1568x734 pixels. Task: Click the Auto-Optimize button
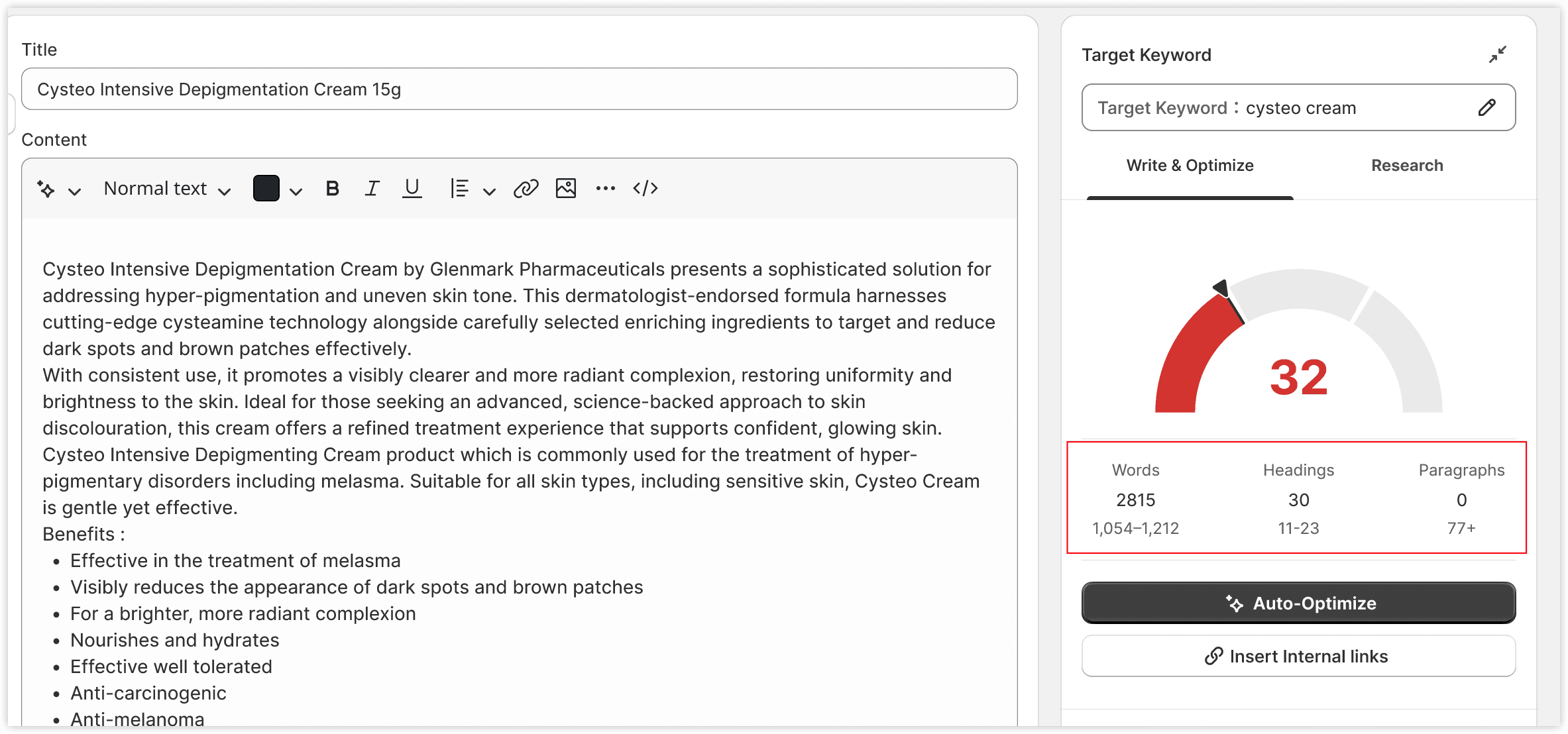click(1299, 603)
